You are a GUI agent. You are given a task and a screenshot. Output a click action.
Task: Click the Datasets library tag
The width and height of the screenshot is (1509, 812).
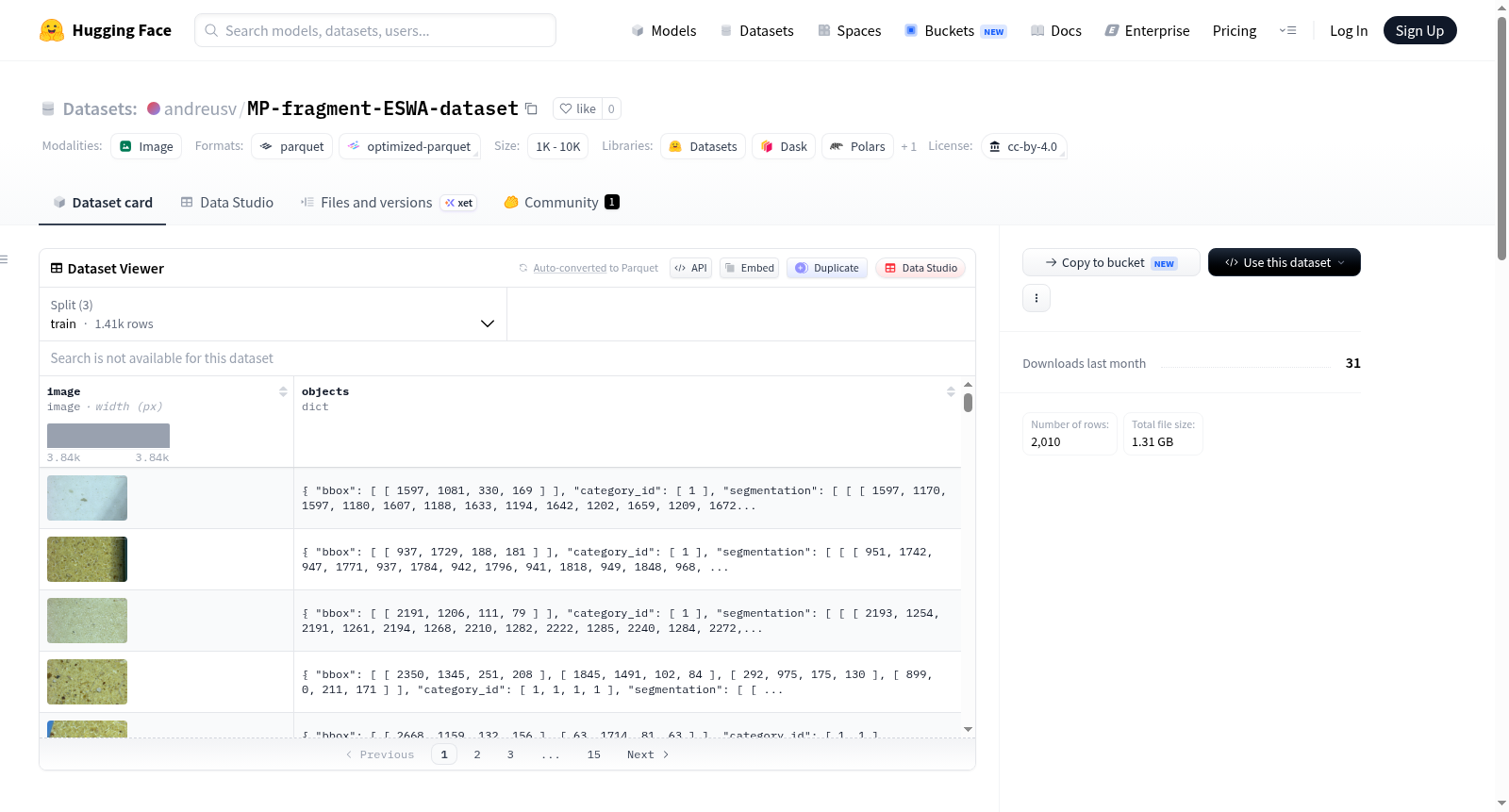pos(703,146)
